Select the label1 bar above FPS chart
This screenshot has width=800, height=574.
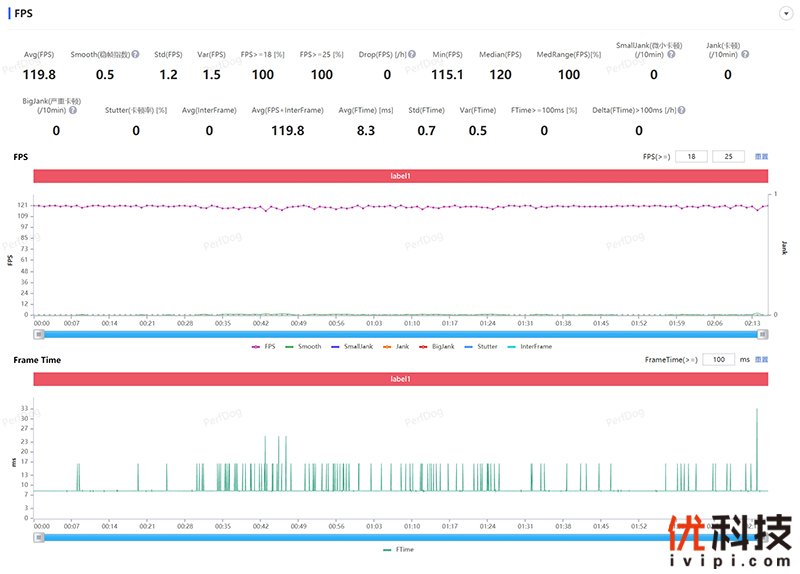click(400, 176)
